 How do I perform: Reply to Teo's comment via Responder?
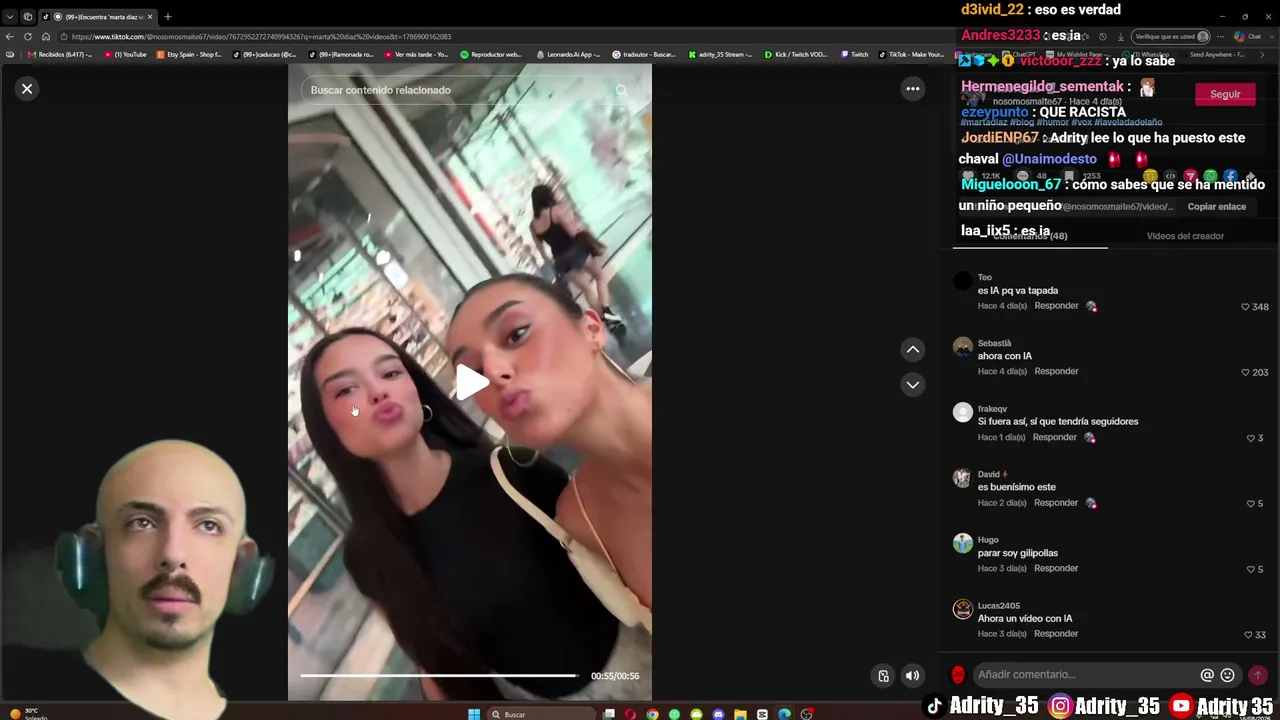(x=1056, y=306)
